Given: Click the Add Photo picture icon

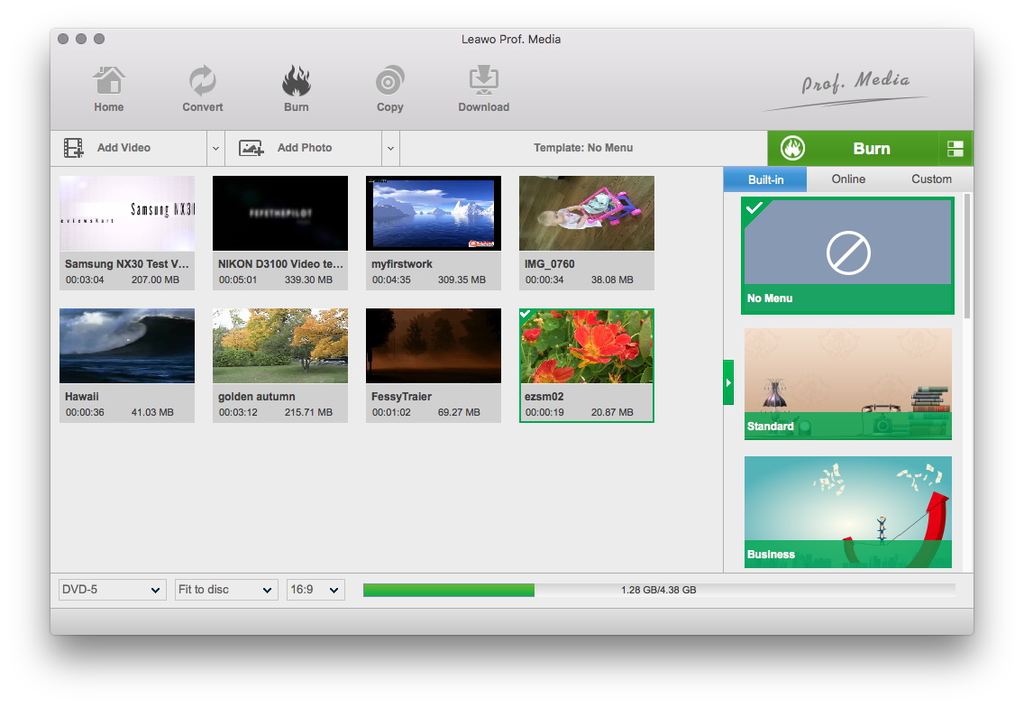Looking at the screenshot, I should [x=251, y=148].
